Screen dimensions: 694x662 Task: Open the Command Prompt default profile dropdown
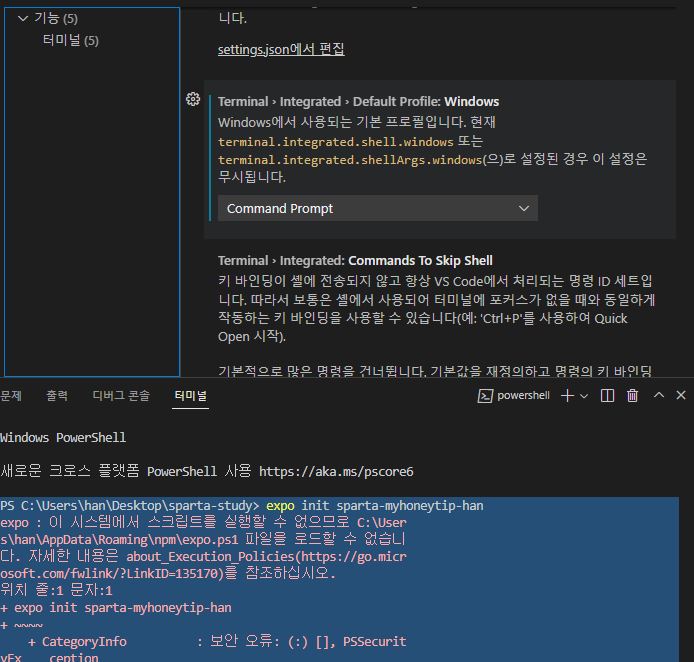pyautogui.click(x=378, y=208)
